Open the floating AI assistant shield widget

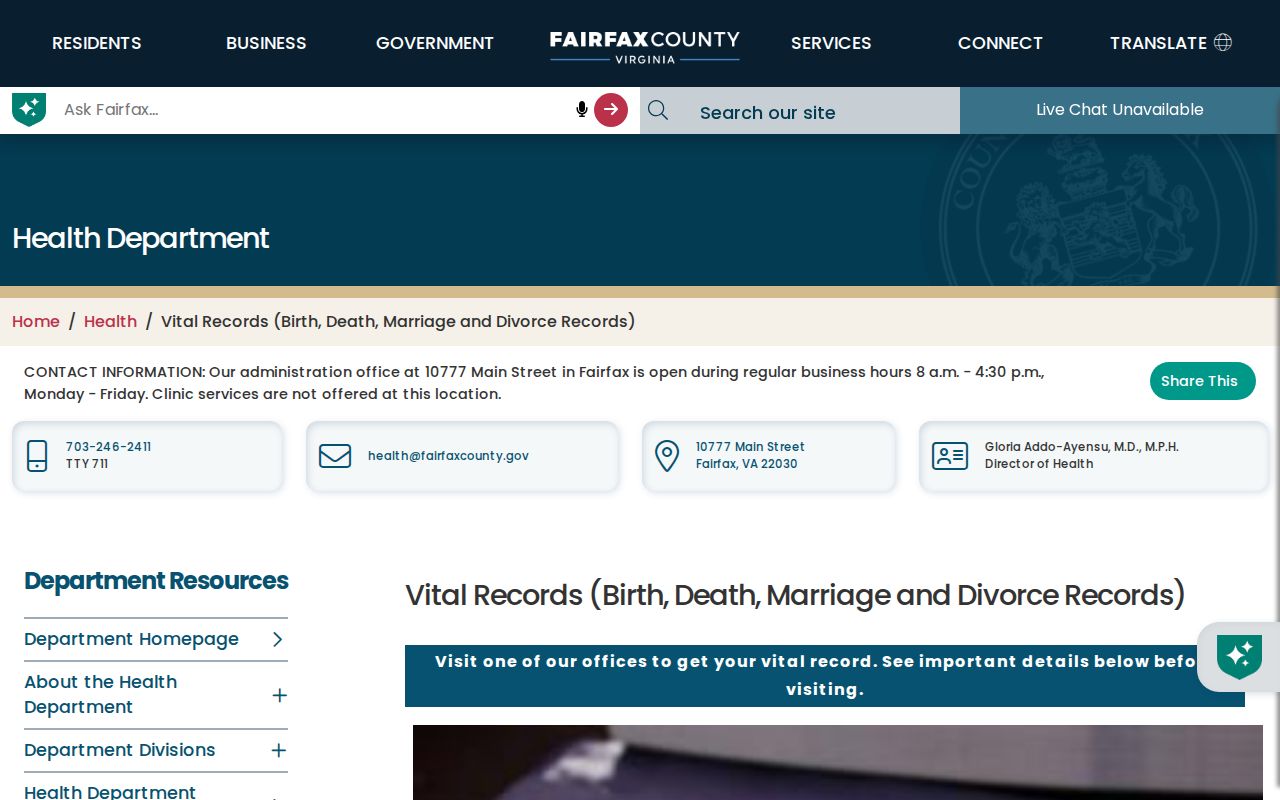click(1239, 657)
